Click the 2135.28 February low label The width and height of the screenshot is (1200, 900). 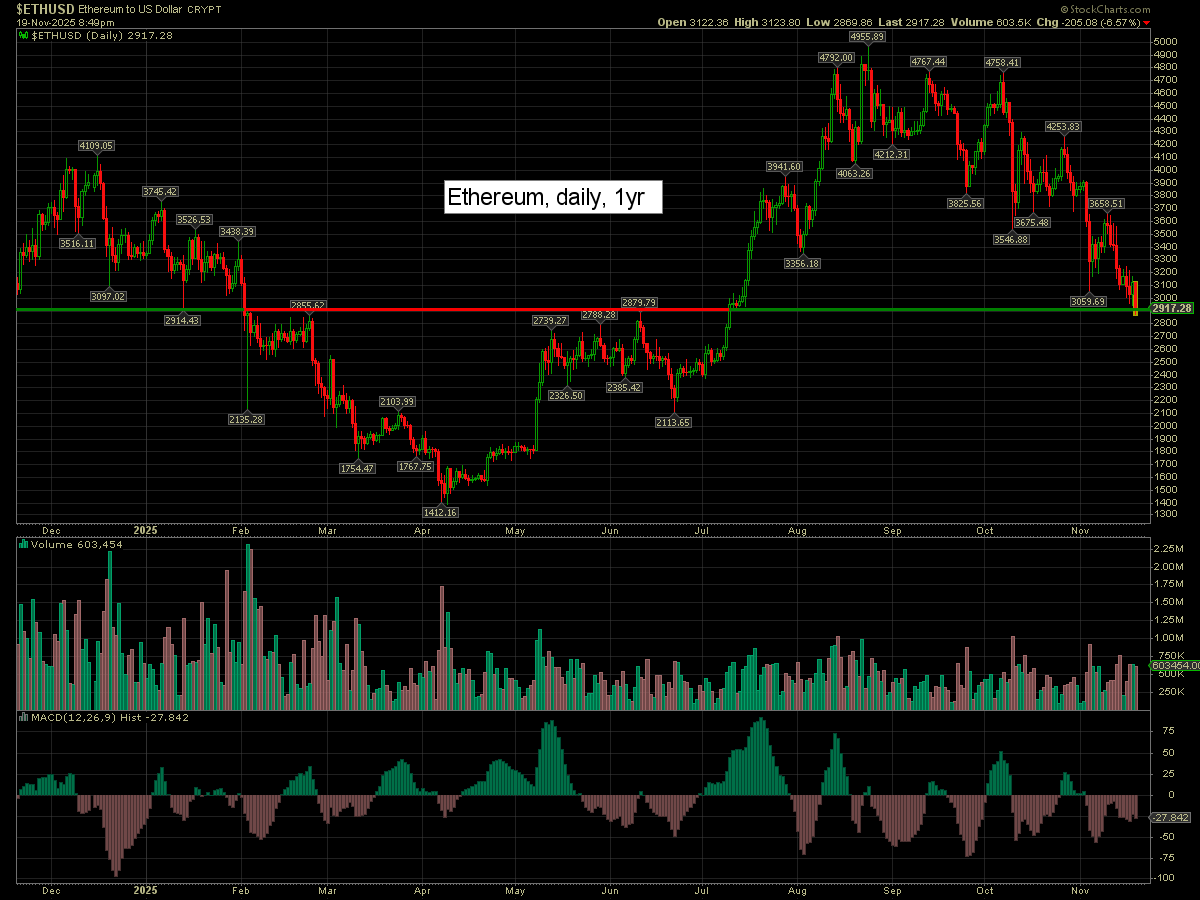click(x=246, y=419)
